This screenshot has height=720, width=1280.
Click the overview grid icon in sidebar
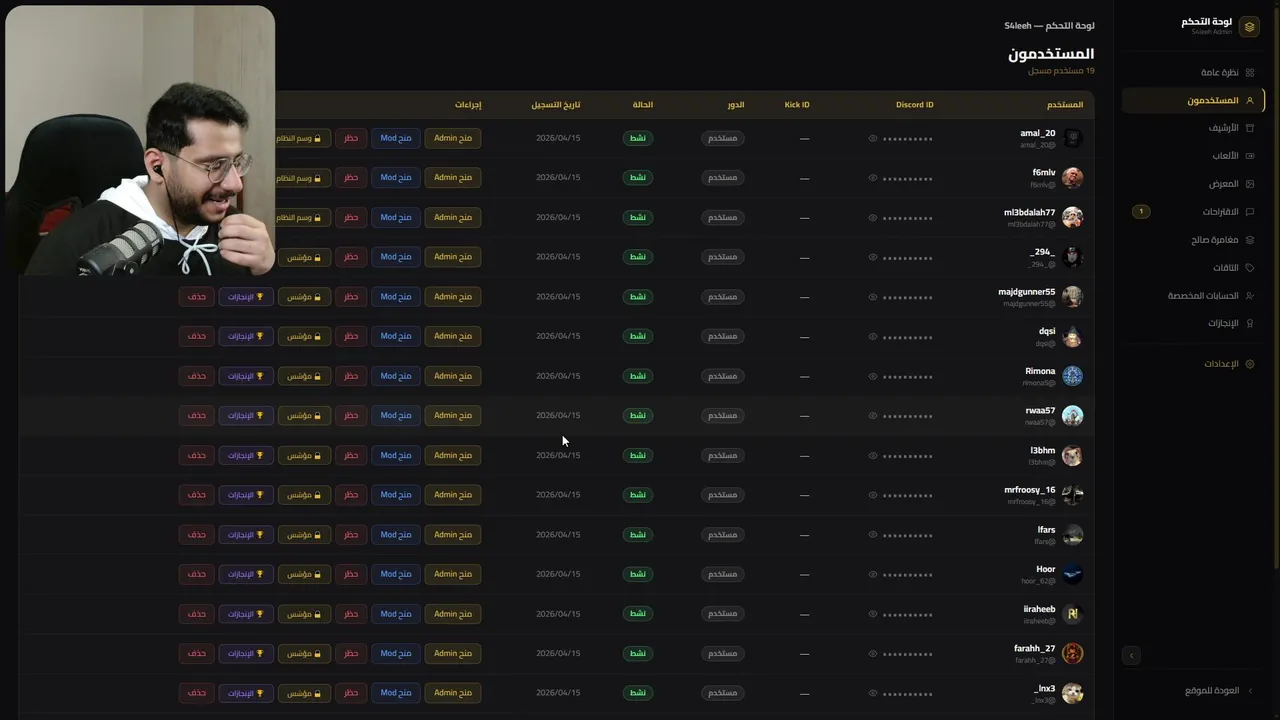pos(1249,73)
